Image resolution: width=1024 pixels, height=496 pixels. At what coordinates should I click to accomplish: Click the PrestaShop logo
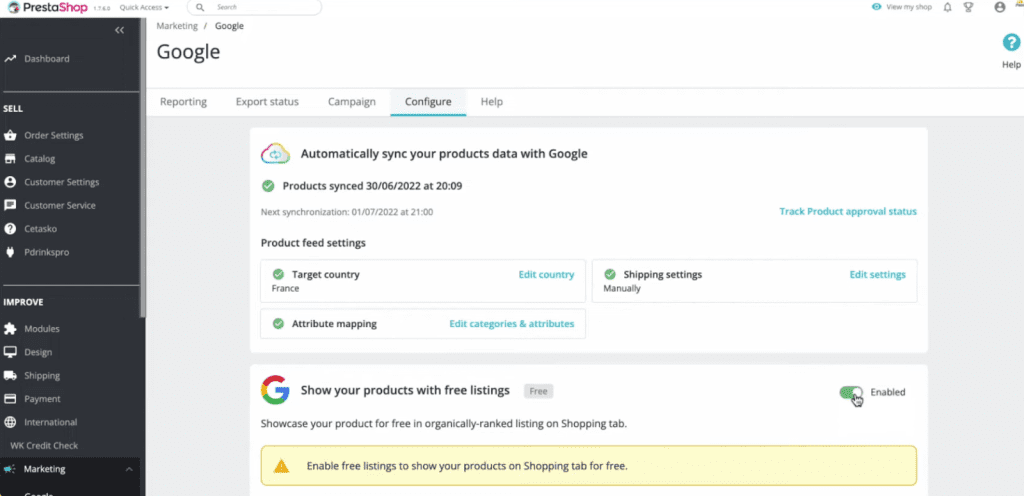click(47, 7)
